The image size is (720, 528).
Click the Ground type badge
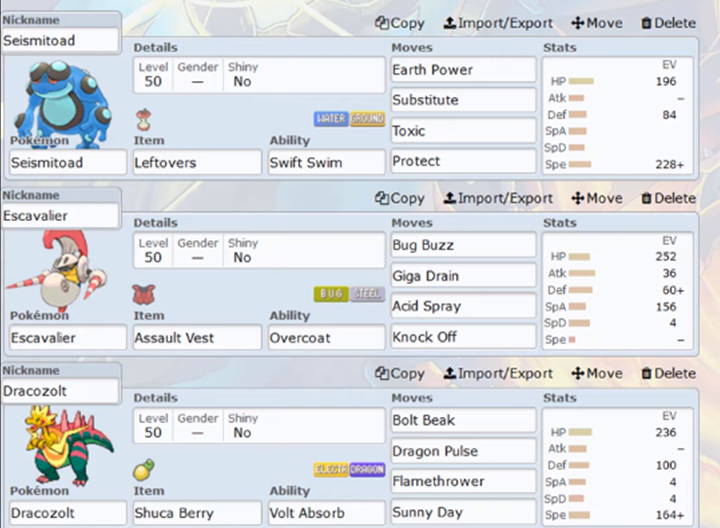click(x=367, y=119)
